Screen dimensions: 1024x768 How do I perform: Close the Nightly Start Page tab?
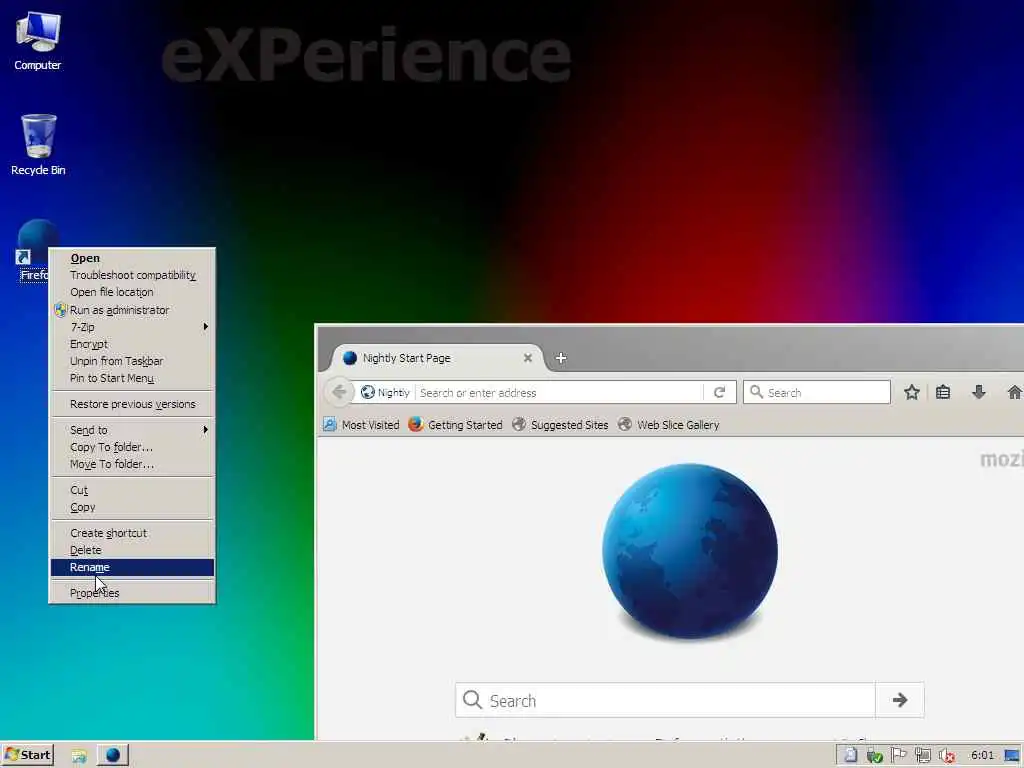click(x=528, y=358)
